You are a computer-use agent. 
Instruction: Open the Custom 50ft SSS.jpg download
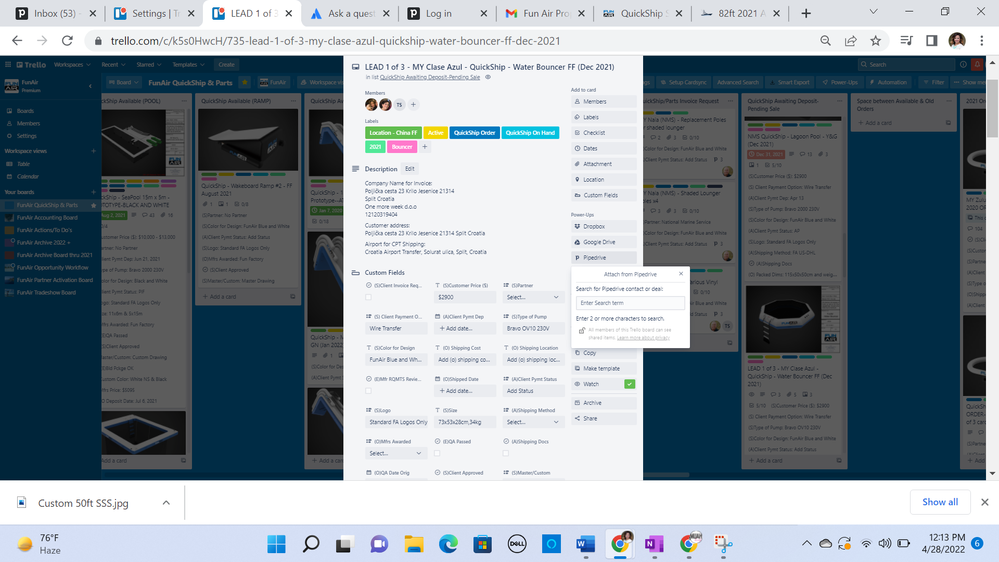click(x=83, y=503)
